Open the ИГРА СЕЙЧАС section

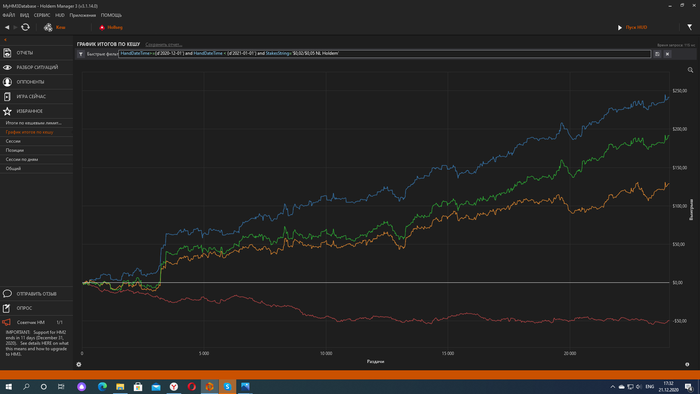pyautogui.click(x=37, y=96)
